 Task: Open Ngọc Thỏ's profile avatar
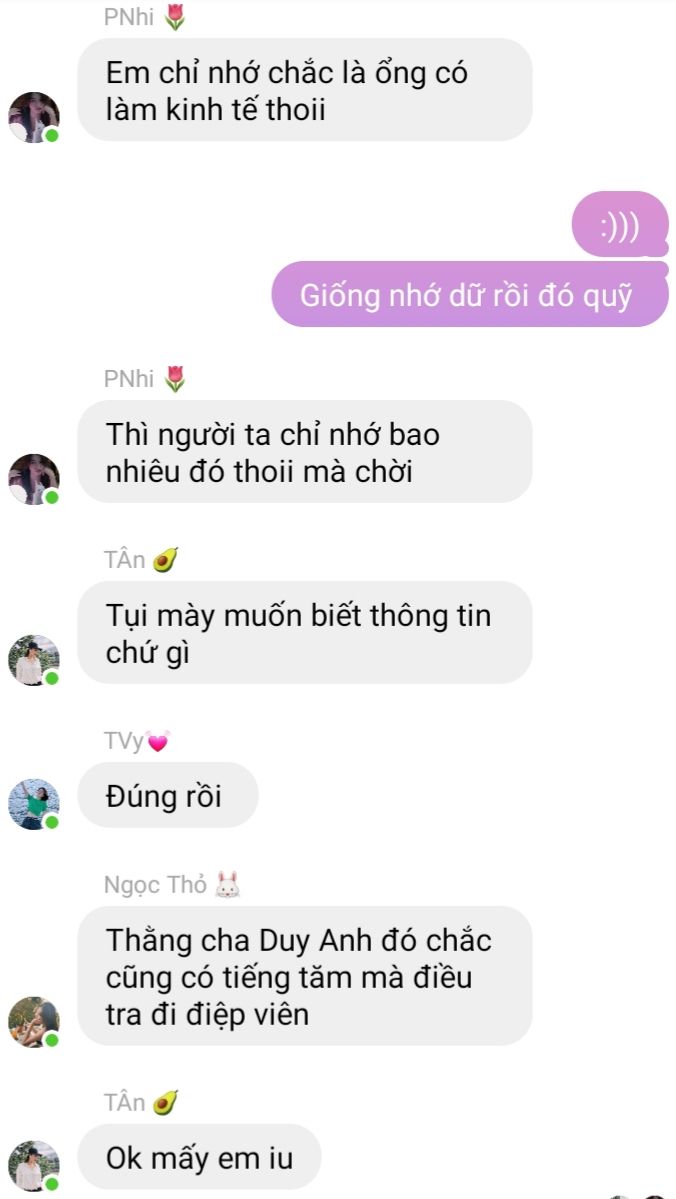point(34,1022)
